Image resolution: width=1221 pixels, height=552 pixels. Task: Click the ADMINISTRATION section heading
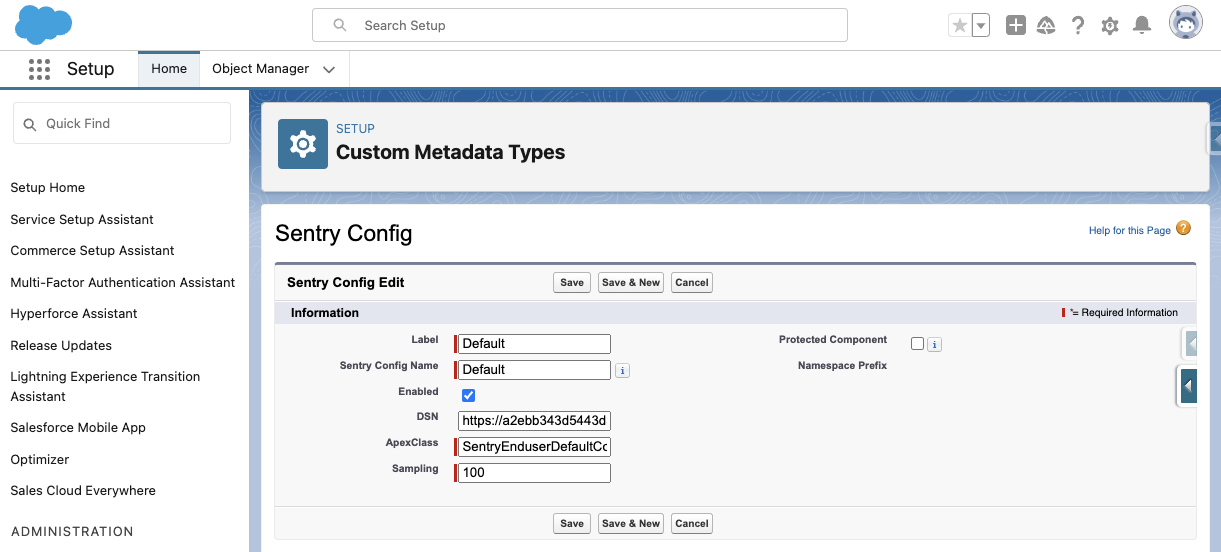(x=72, y=532)
